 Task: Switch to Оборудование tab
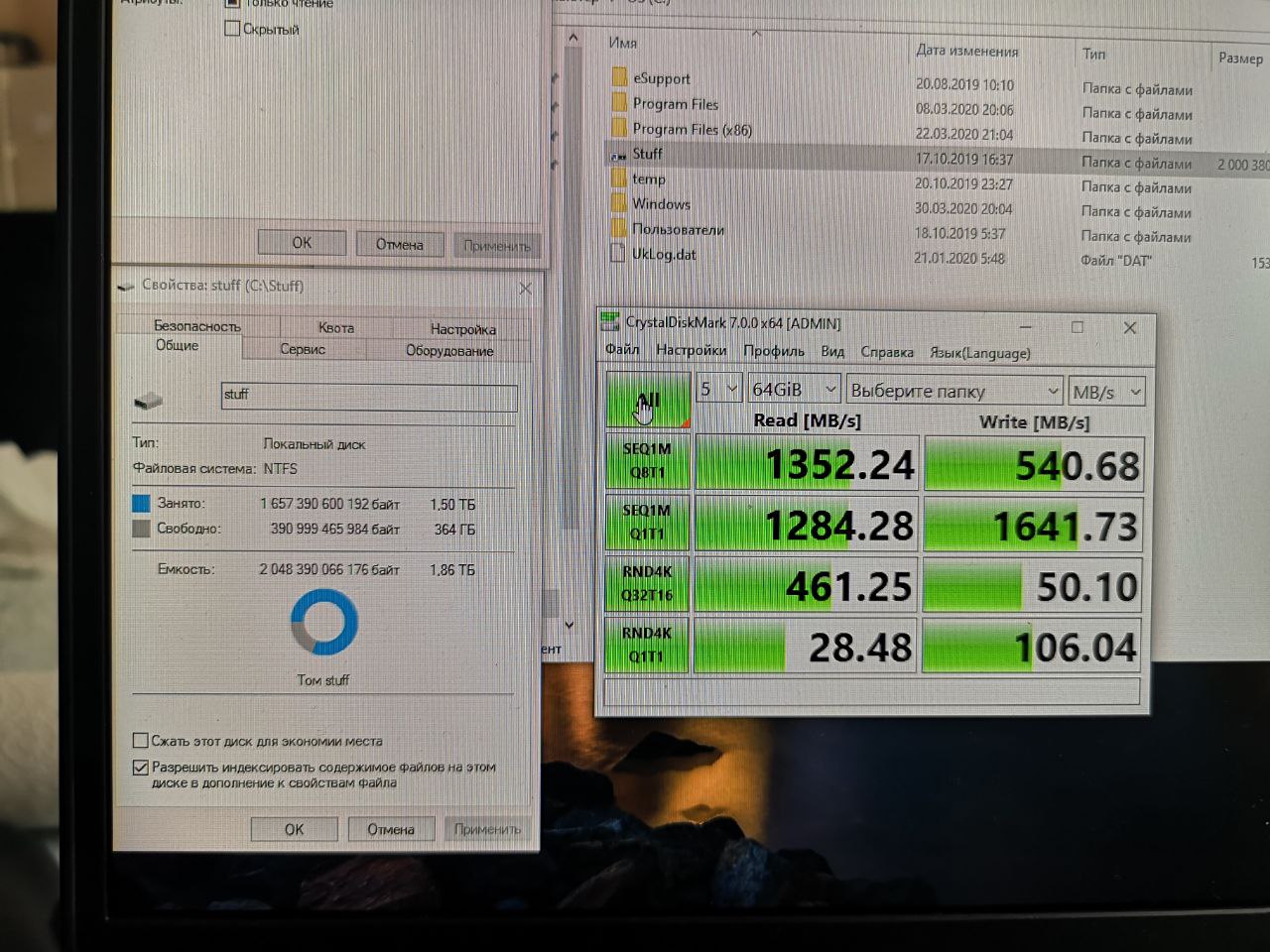448,351
